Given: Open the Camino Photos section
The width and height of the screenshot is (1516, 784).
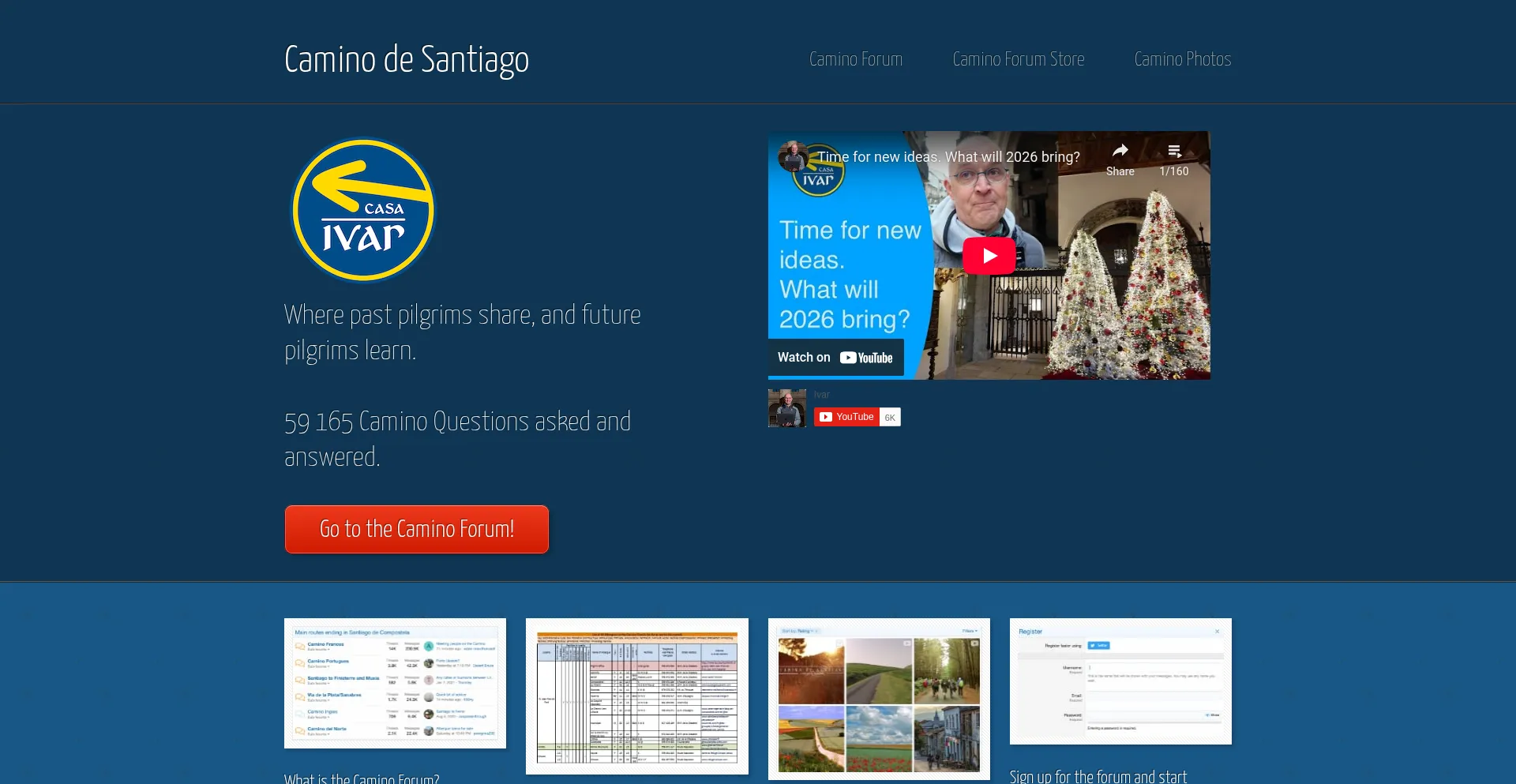Looking at the screenshot, I should point(1182,58).
